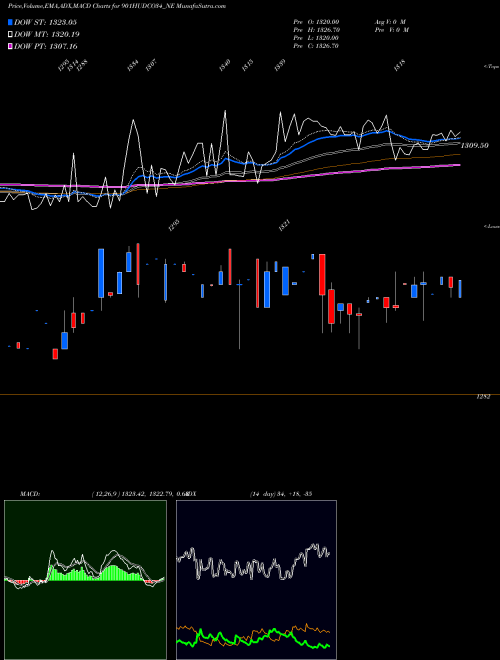
Task: Click the 1282 support level label
Action: pyautogui.click(x=483, y=397)
